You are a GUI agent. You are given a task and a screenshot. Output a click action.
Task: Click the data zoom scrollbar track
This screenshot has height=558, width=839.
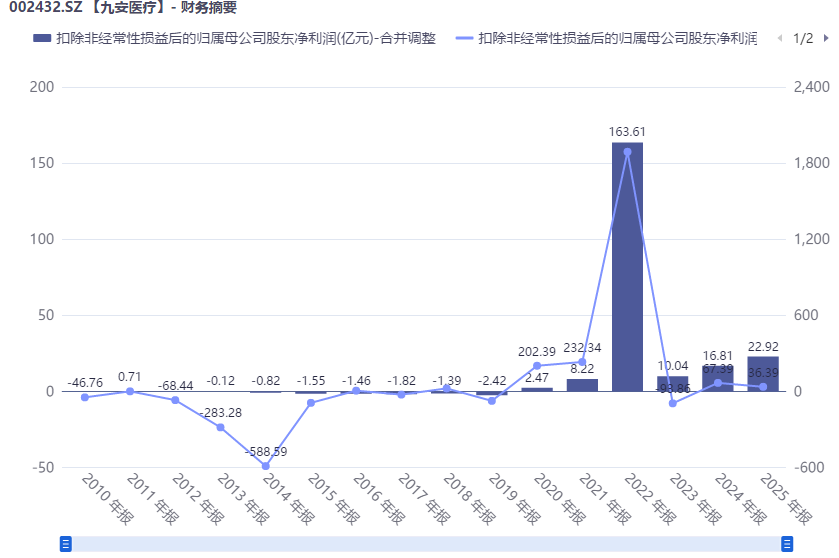point(426,544)
